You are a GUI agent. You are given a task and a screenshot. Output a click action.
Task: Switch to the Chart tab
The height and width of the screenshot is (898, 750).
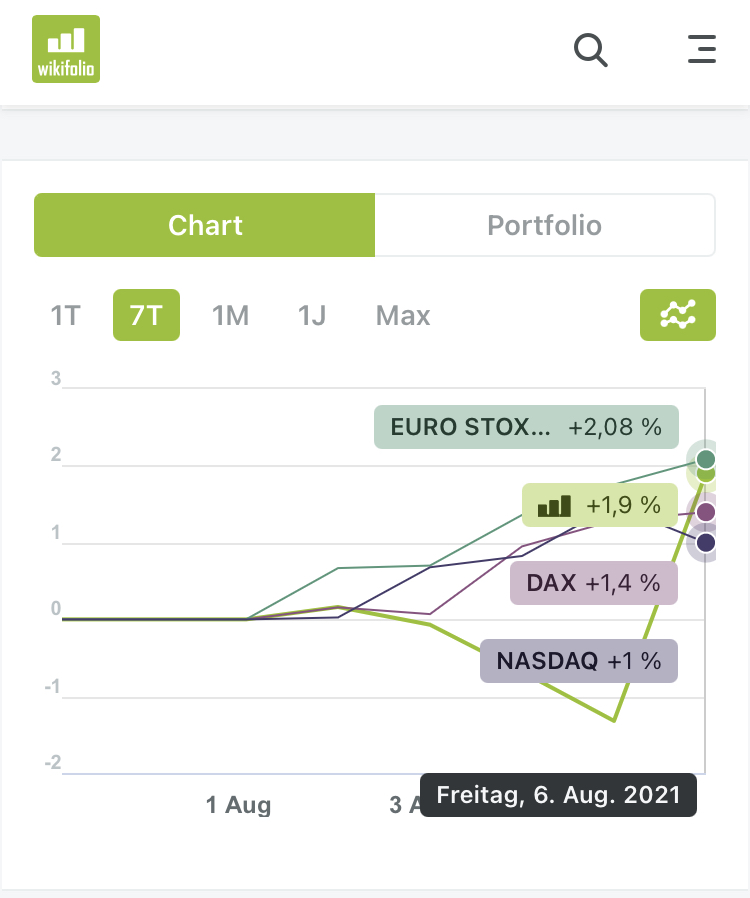coord(205,225)
